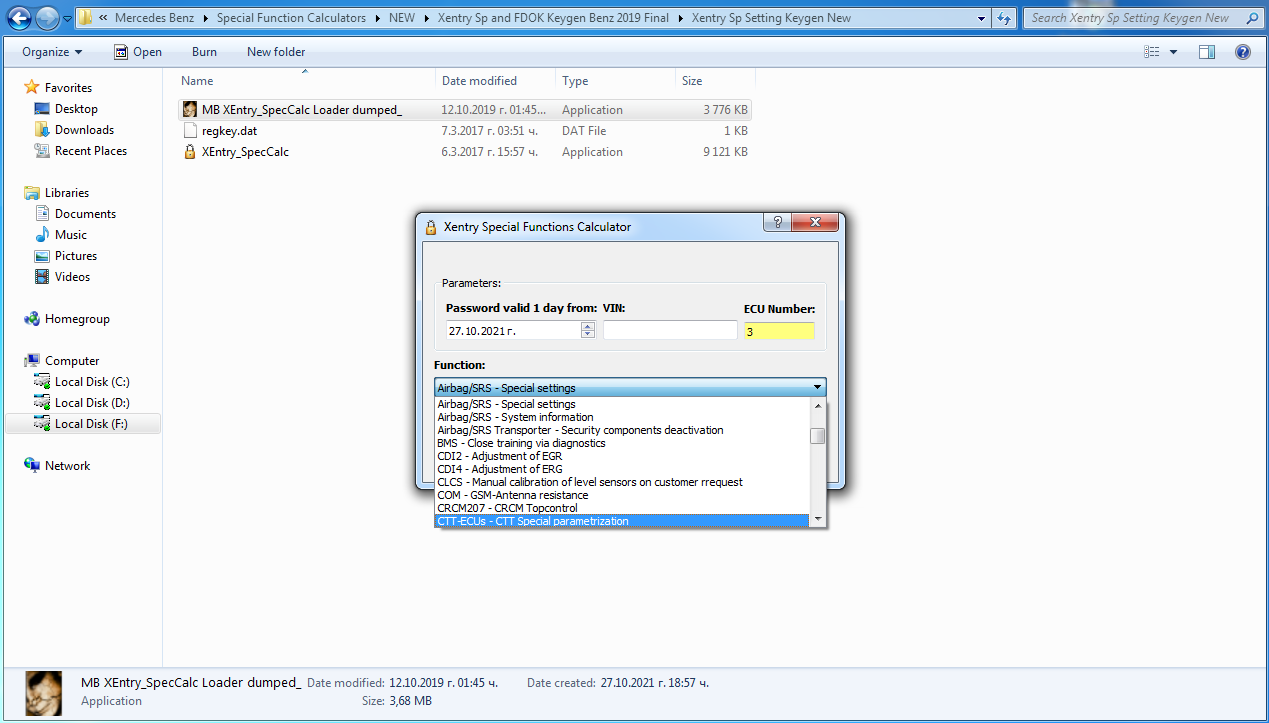Click the Xentry calculator help question button
This screenshot has height=723, width=1269.
[778, 224]
